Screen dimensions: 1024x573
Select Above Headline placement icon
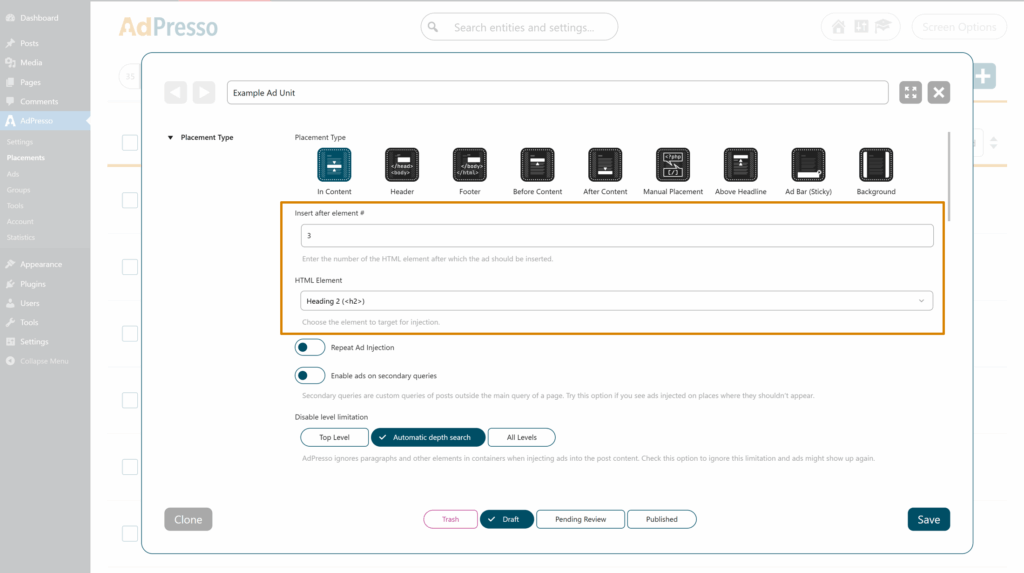(x=740, y=165)
